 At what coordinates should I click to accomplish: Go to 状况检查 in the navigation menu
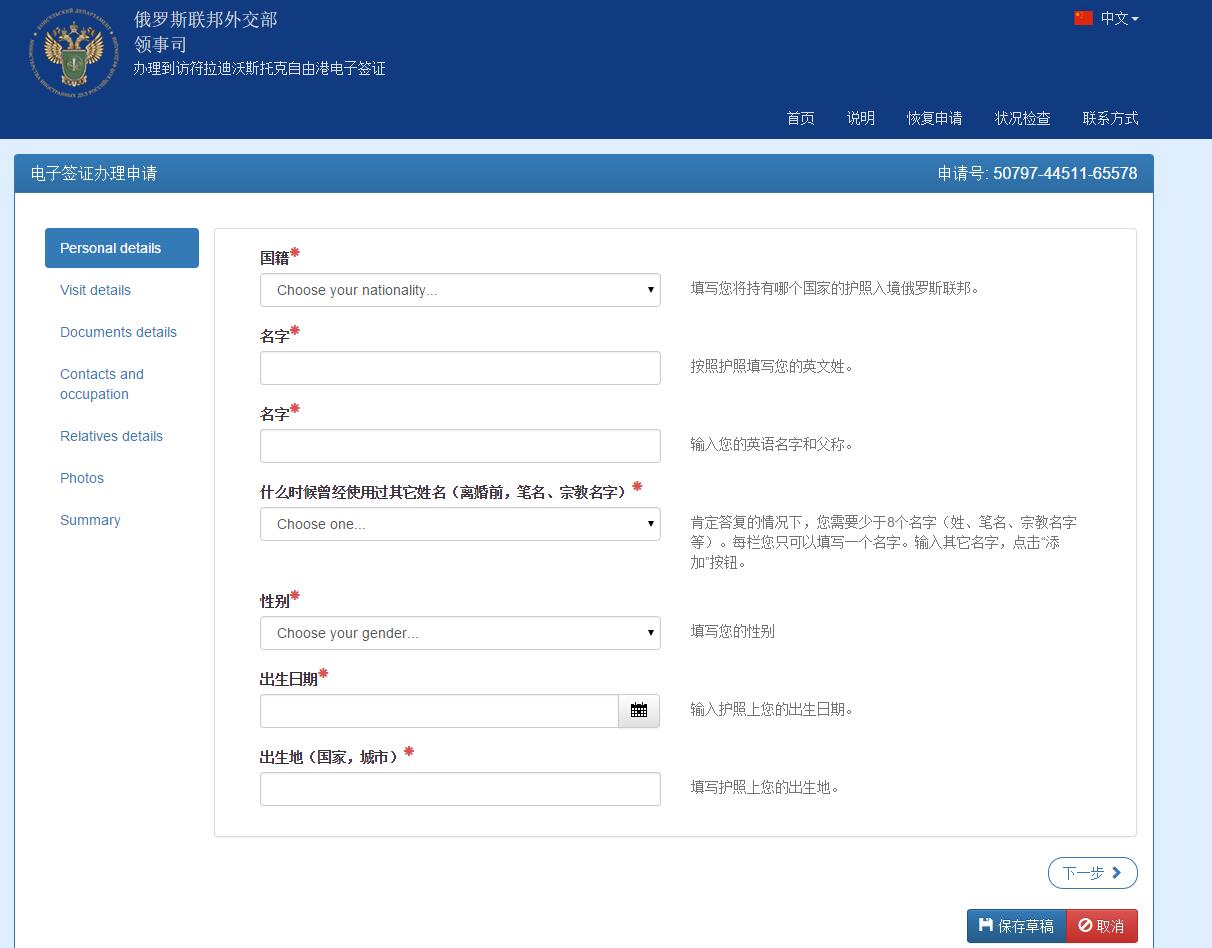[1022, 118]
